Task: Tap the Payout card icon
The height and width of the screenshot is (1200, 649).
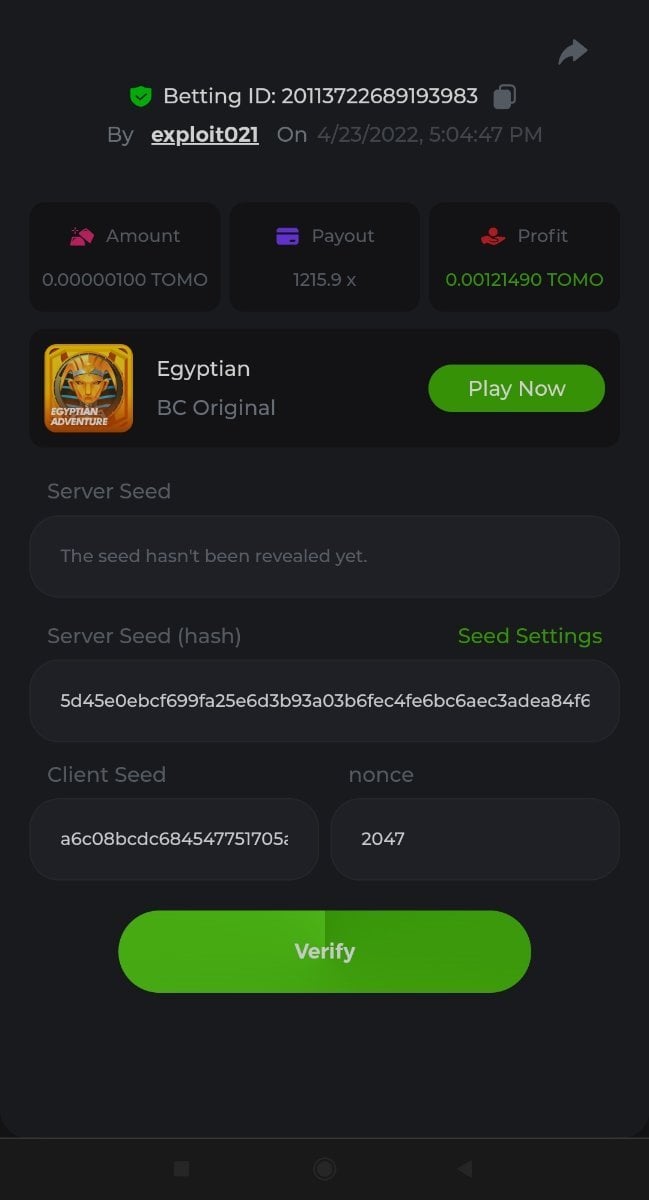Action: 287,236
